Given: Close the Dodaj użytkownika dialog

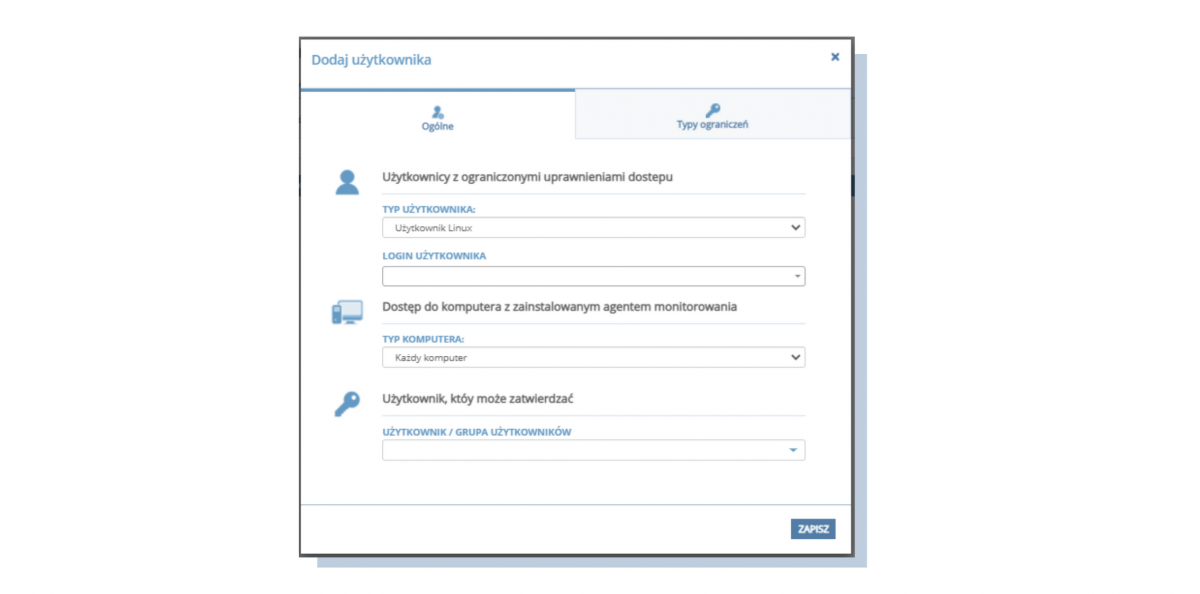Looking at the screenshot, I should tap(835, 57).
